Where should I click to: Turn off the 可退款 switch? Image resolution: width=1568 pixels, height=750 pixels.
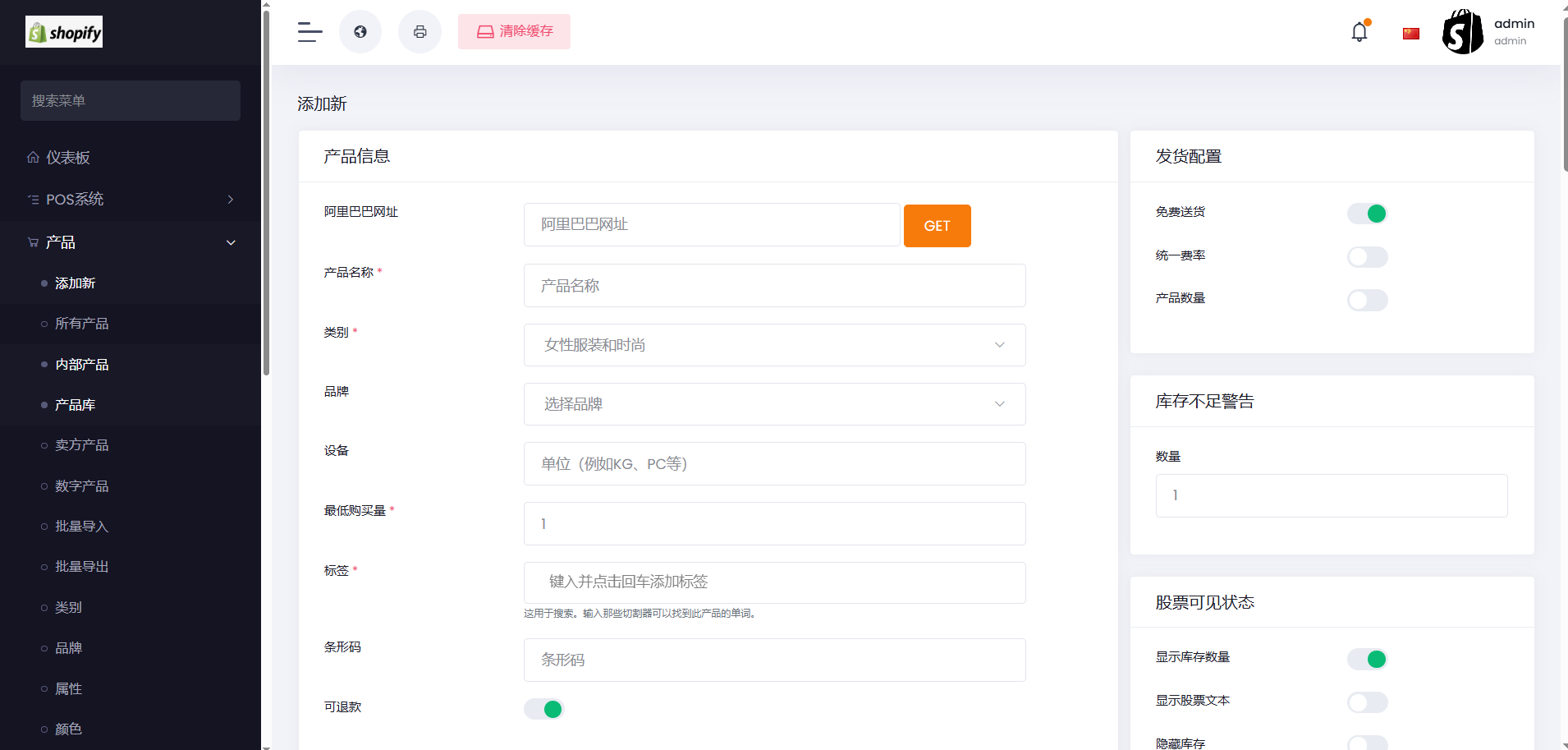tap(543, 709)
